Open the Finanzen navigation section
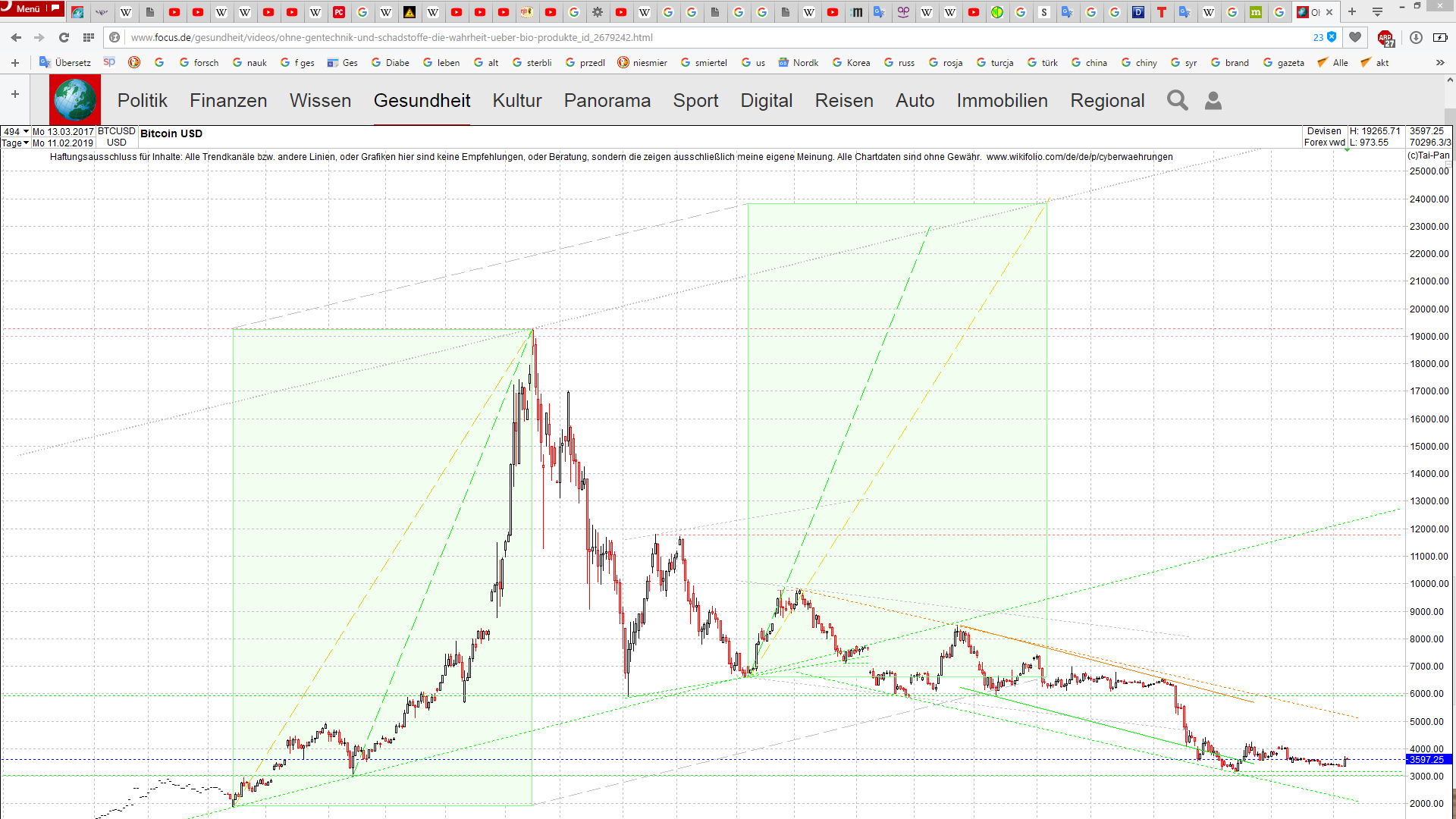Image resolution: width=1456 pixels, height=819 pixels. (x=228, y=100)
